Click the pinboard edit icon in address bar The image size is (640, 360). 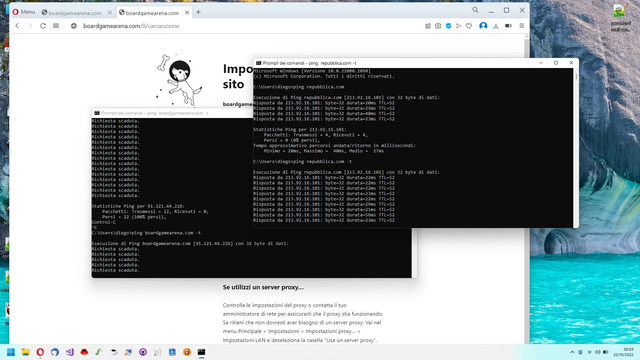[x=428, y=26]
